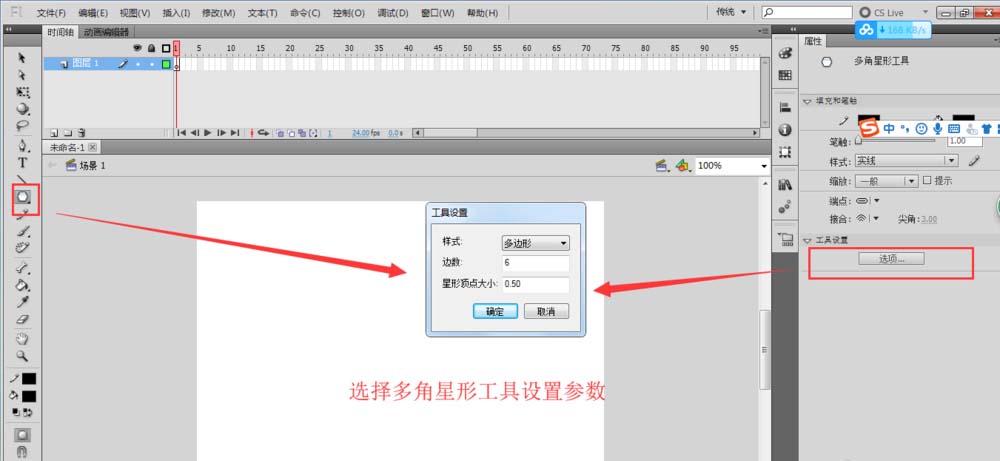This screenshot has height=461, width=1000.
Task: Select the Text tool
Action: pos(22,163)
